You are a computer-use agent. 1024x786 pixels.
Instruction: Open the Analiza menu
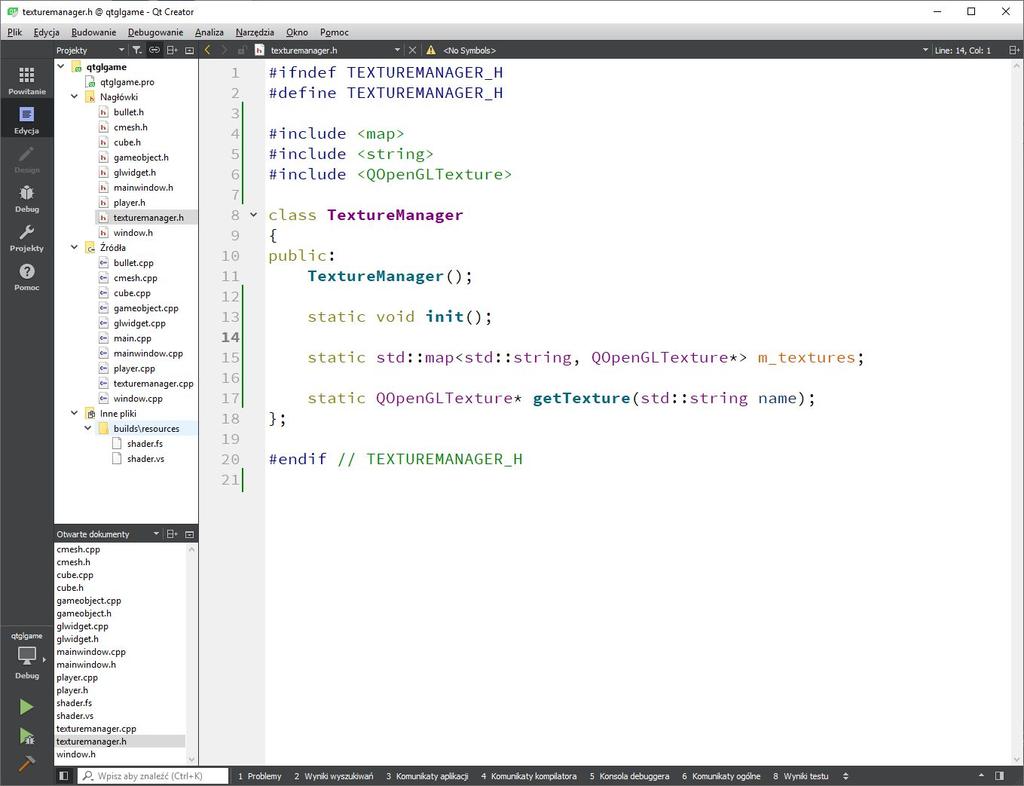[209, 32]
